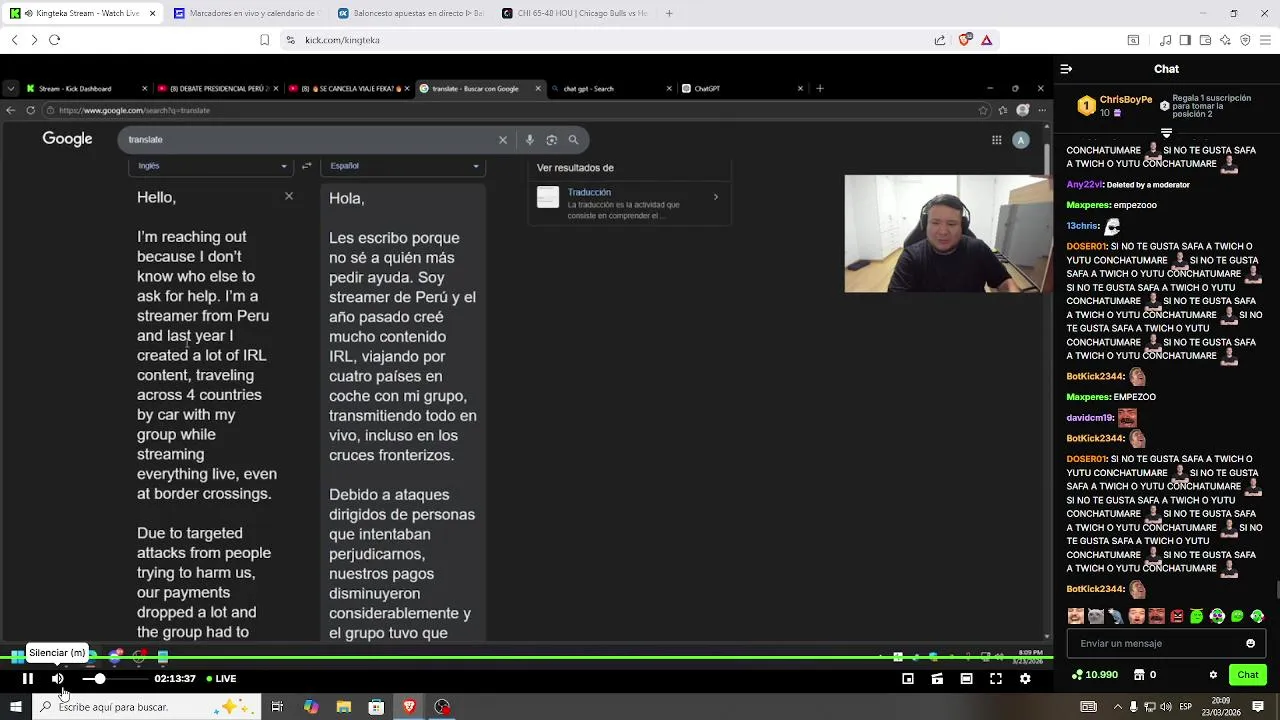This screenshot has height=720, width=1280.
Task: Swap translation languages arrows
Action: click(307, 166)
